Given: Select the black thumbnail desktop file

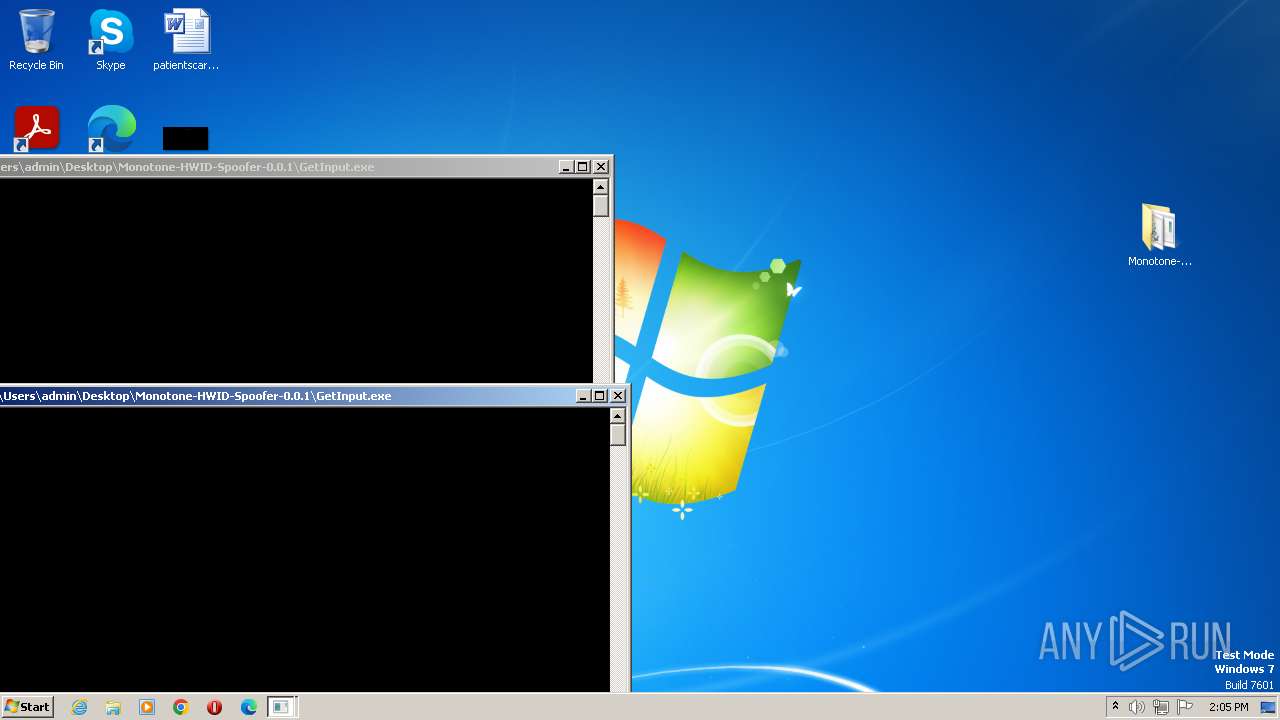Looking at the screenshot, I should tap(185, 139).
